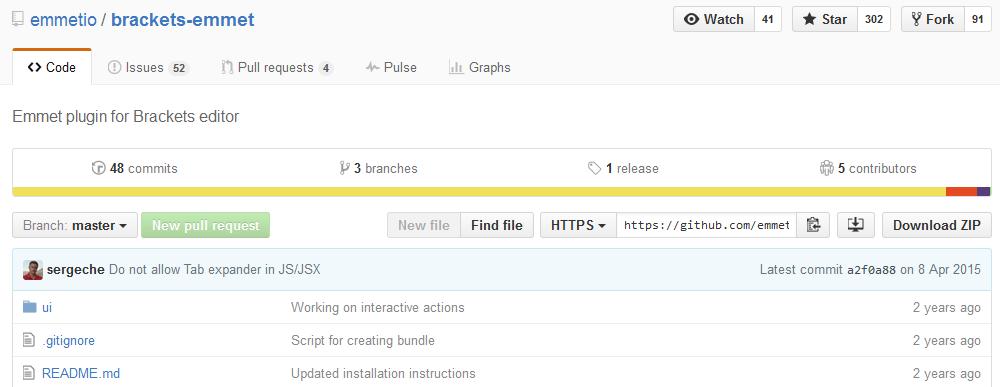Click the release tag icon
The width and height of the screenshot is (1000, 387).
(594, 168)
